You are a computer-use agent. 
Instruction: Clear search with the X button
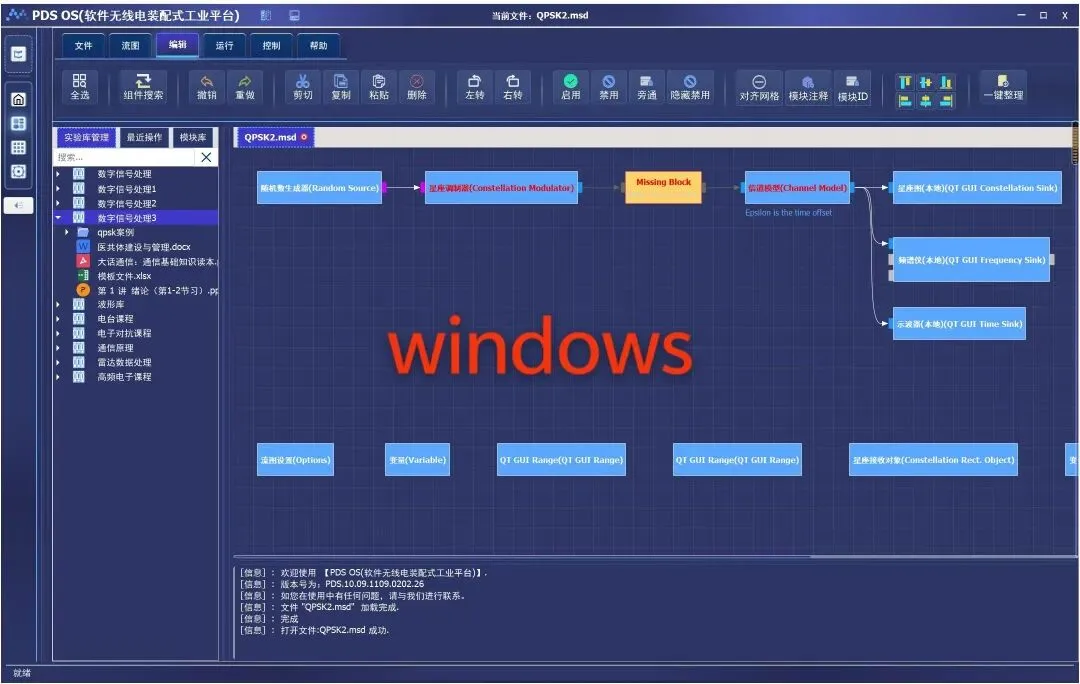coord(206,158)
